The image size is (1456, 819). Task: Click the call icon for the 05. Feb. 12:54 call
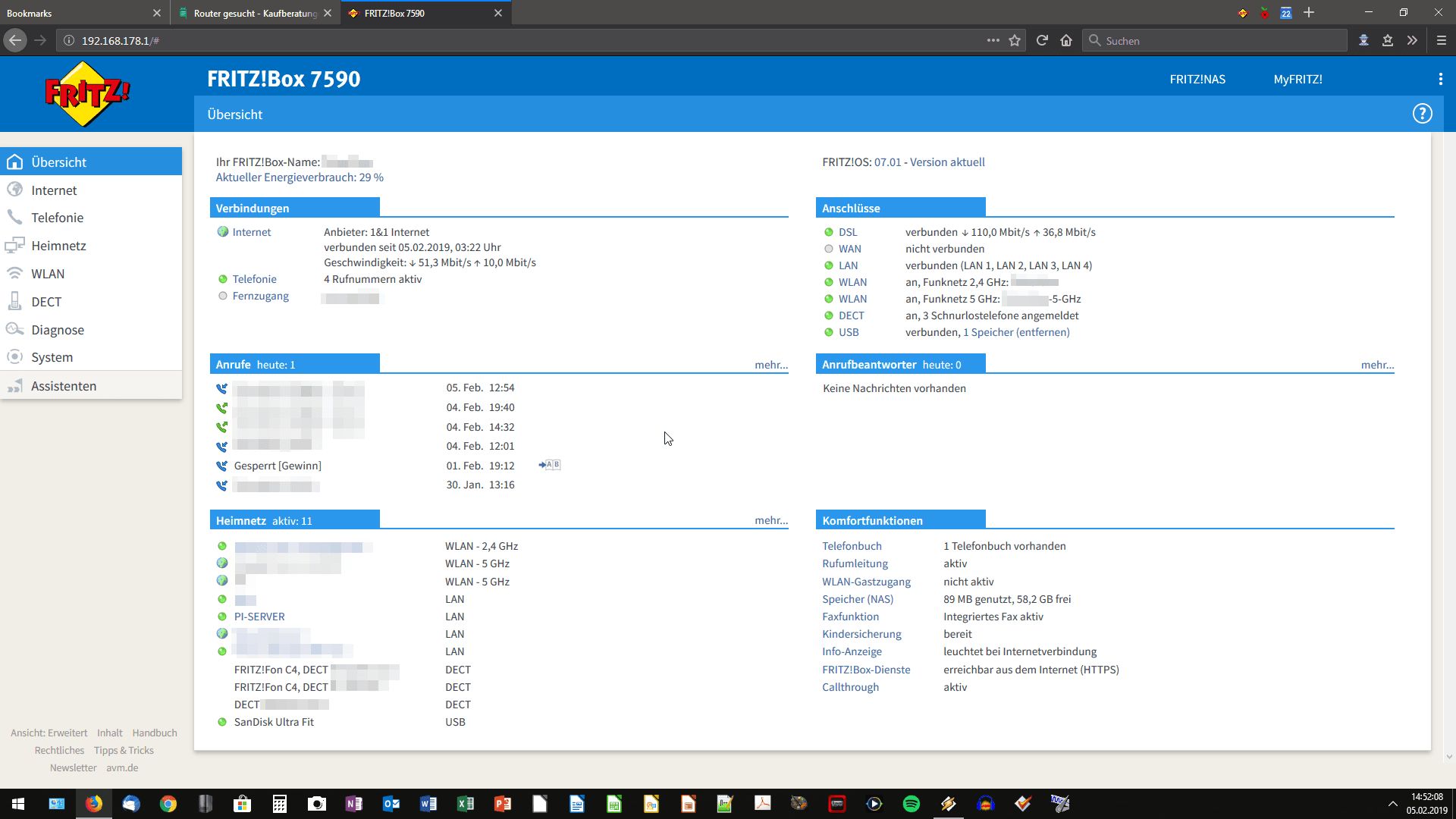(221, 388)
